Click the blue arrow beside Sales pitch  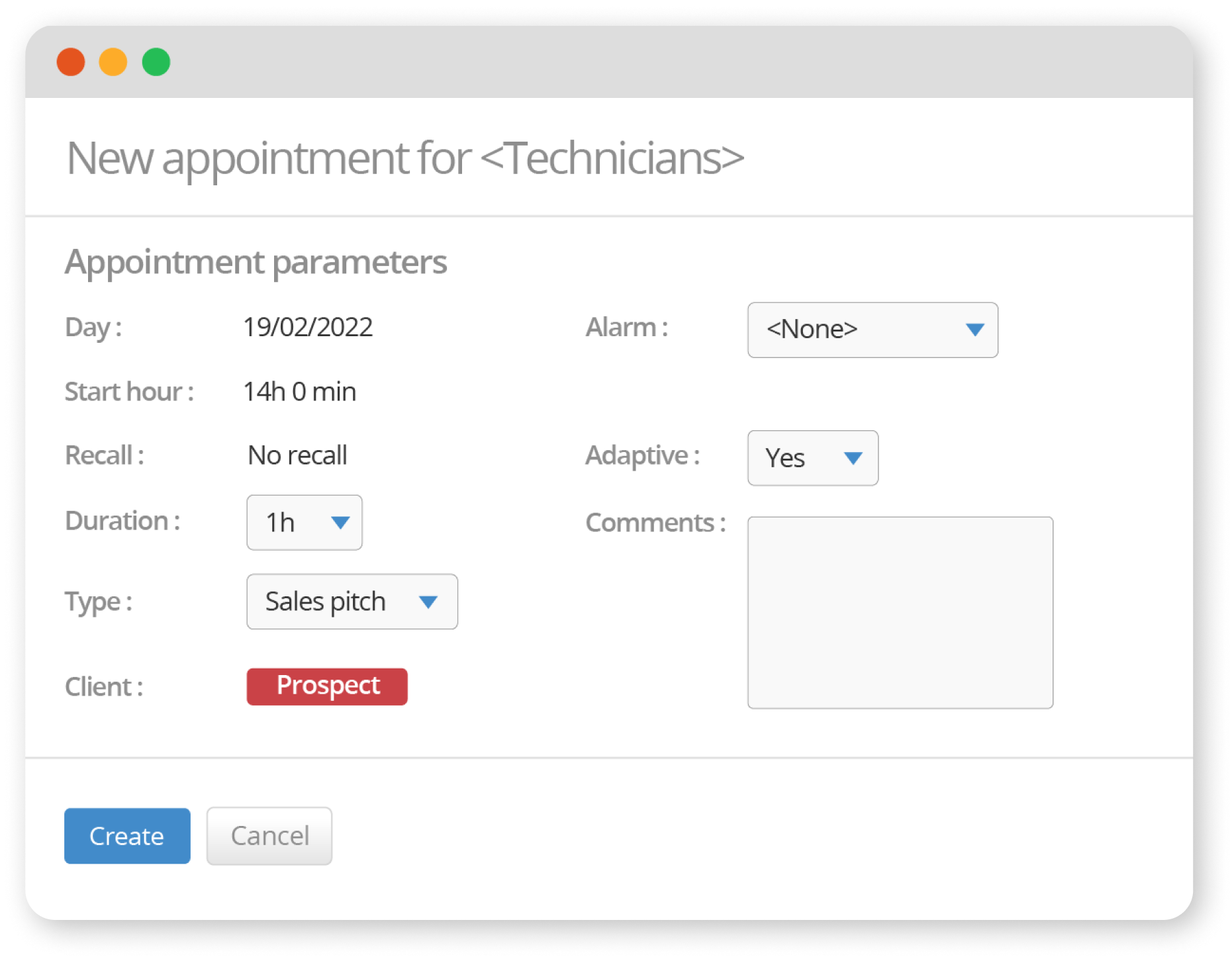pos(428,602)
